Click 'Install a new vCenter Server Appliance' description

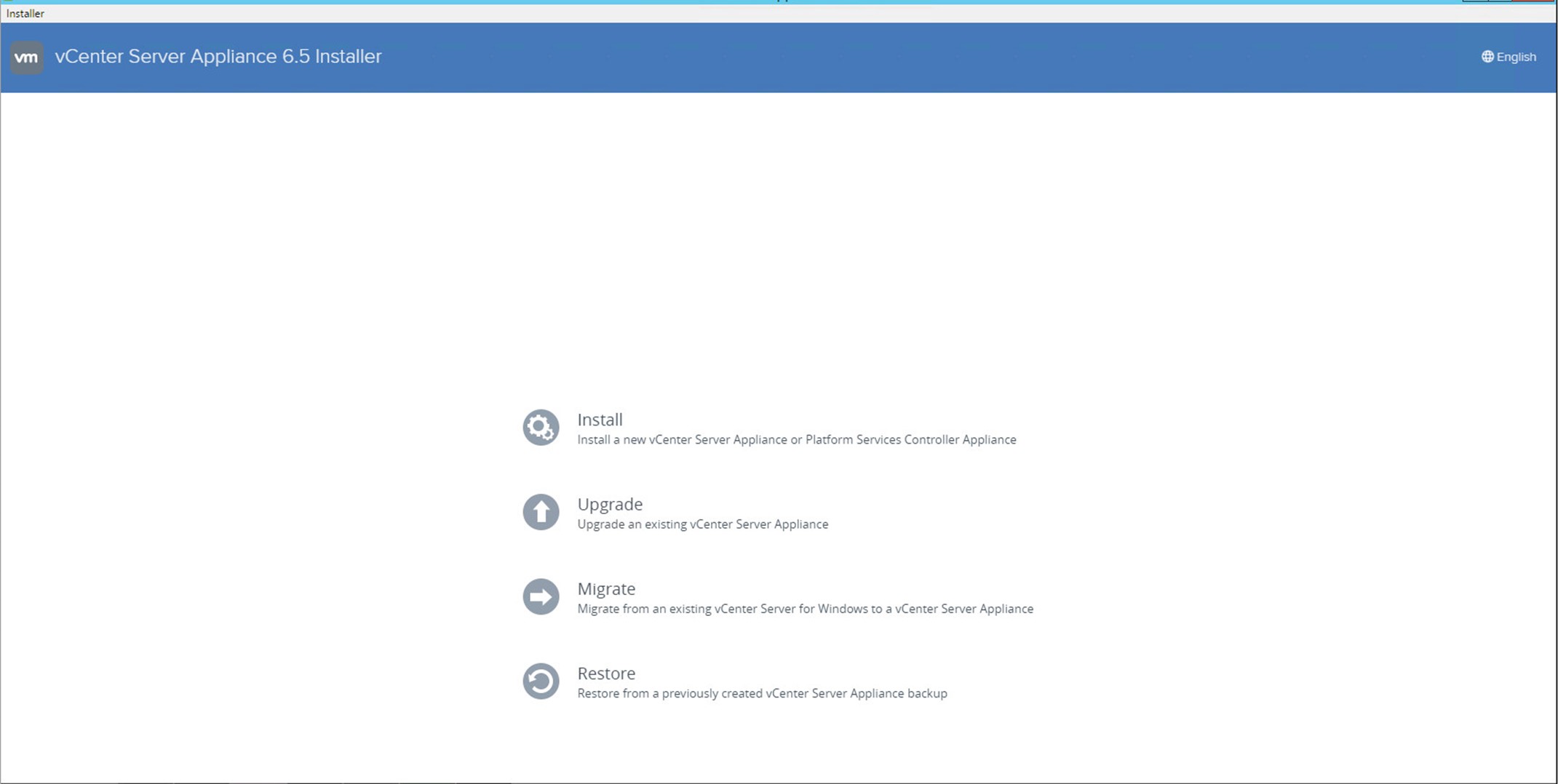[797, 439]
